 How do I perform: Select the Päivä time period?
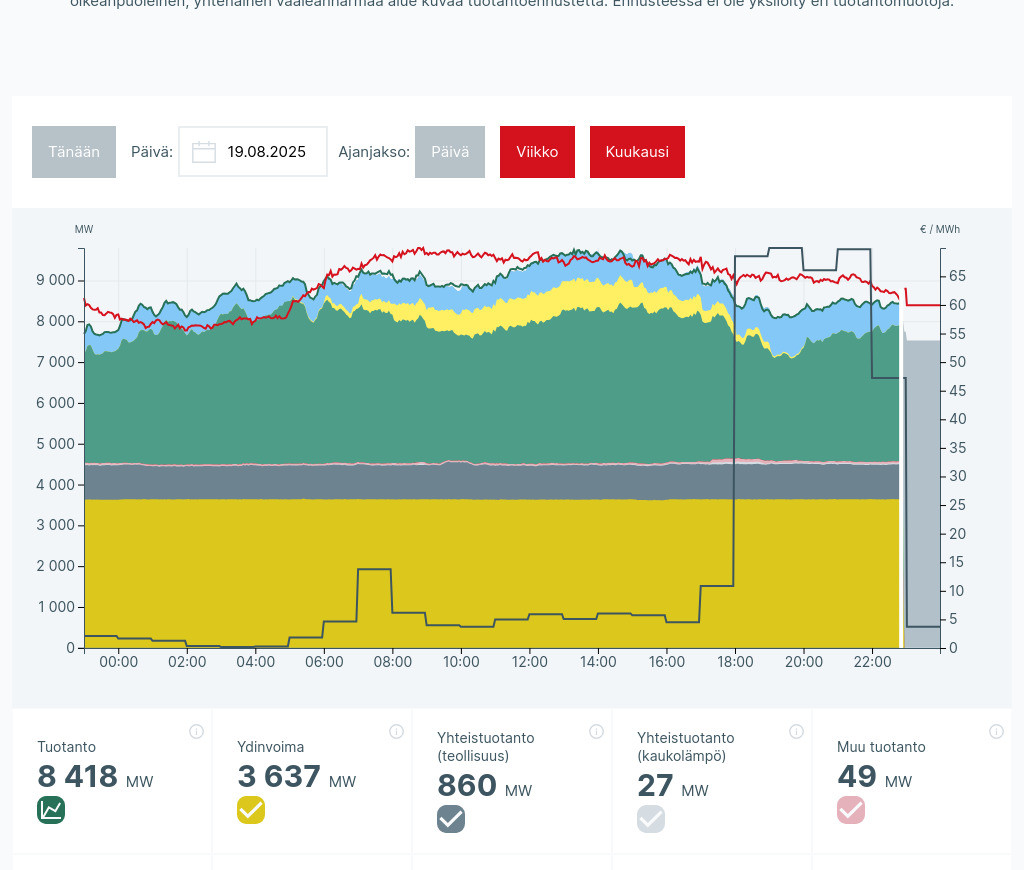(450, 152)
